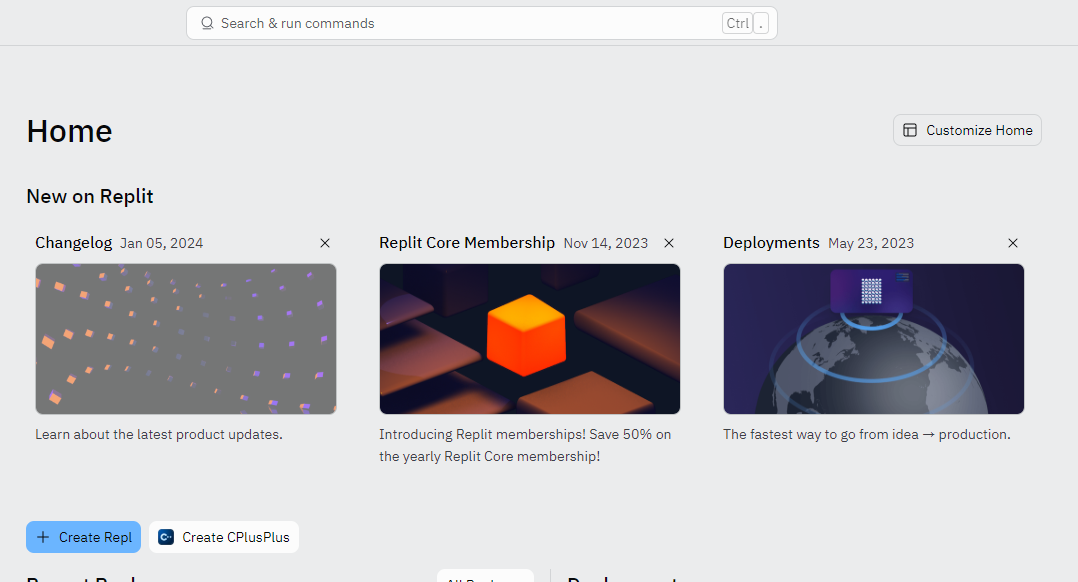Click the C++ language icon
Screen dimensions: 1078x582
pyautogui.click(x=166, y=537)
